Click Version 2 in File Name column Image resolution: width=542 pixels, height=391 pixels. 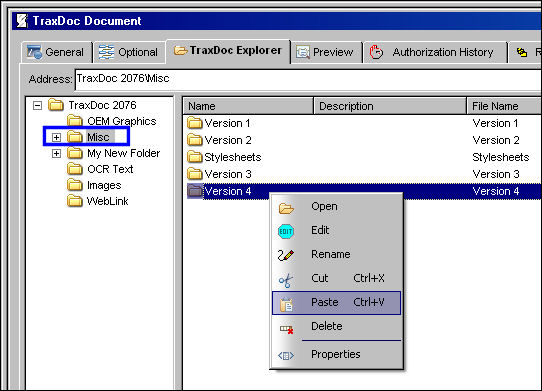(496, 140)
